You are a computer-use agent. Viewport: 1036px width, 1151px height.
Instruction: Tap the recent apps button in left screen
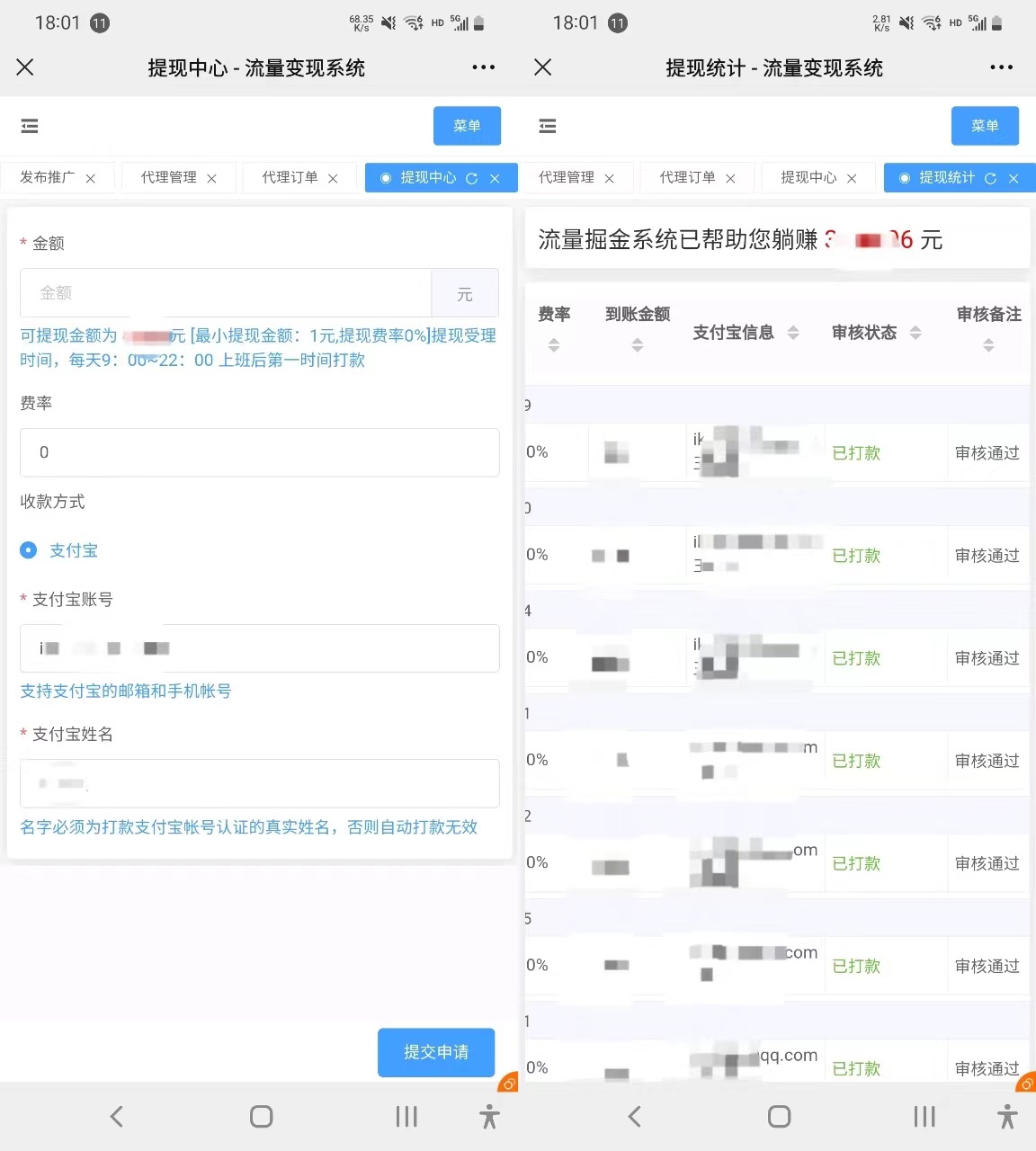coord(406,1117)
